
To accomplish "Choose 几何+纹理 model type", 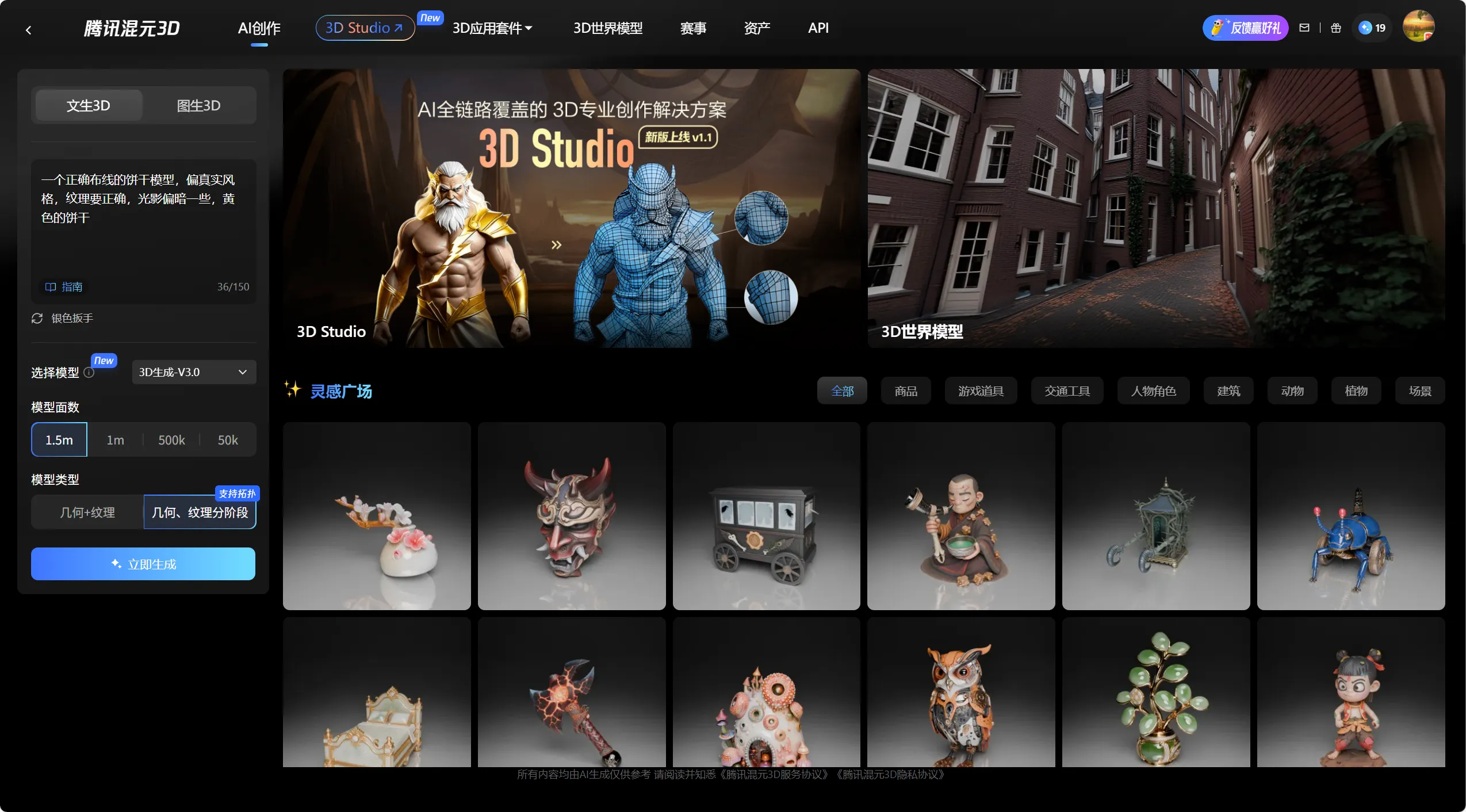I will click(x=87, y=512).
